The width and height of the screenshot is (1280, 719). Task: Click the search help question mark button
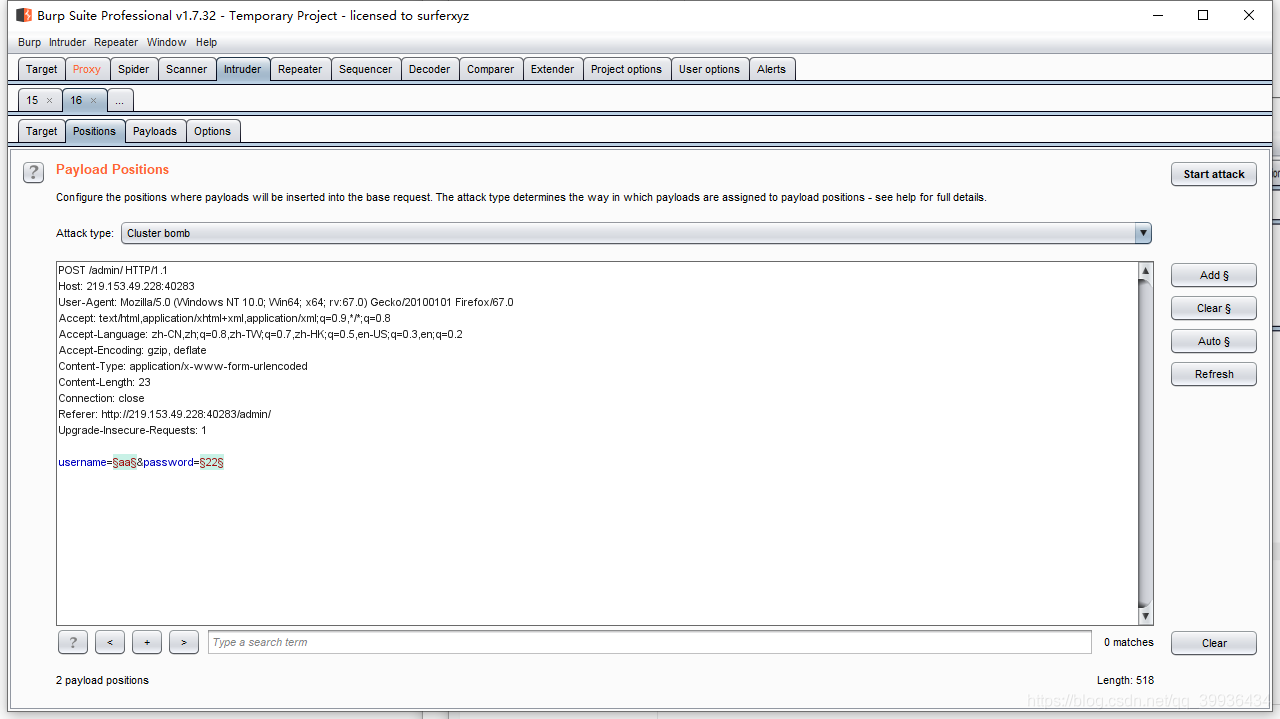coord(73,642)
